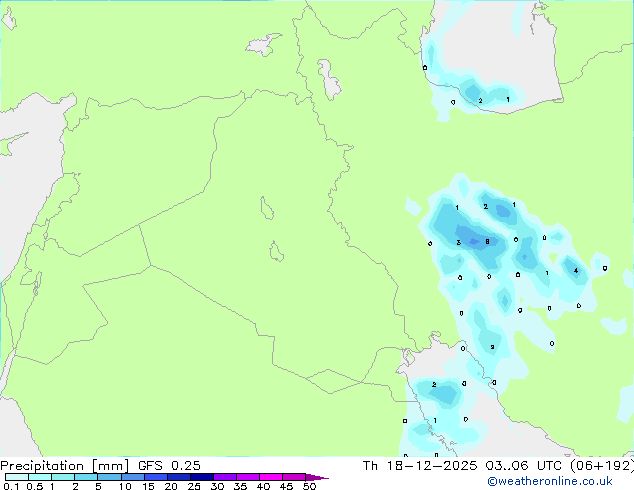Click the lightest 0.1–0.5 mm legend swatch
The height and width of the screenshot is (490, 634).
click(17, 477)
